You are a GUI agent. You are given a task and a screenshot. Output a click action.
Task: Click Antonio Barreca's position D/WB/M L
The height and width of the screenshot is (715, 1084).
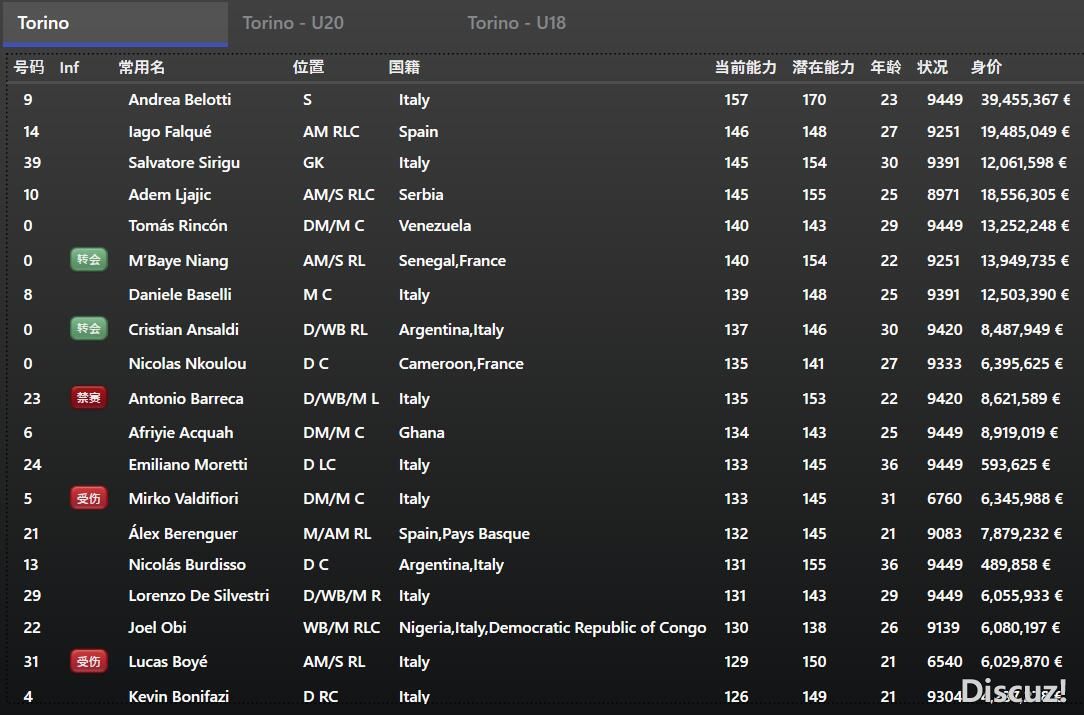(x=341, y=398)
